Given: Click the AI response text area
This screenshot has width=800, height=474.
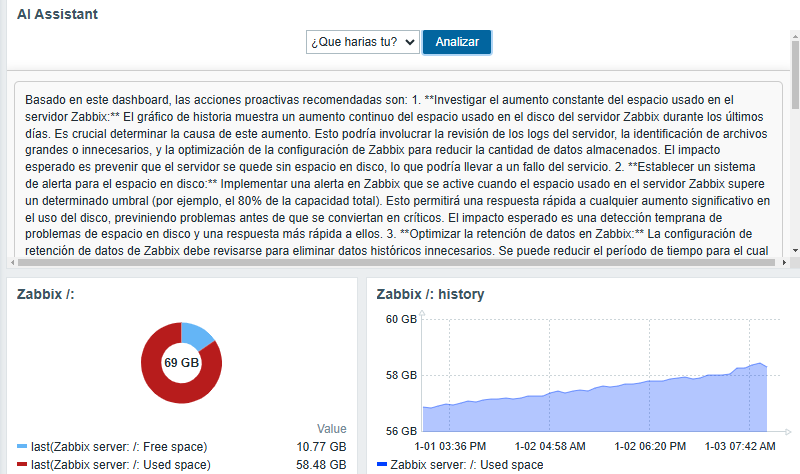Looking at the screenshot, I should click(x=398, y=171).
